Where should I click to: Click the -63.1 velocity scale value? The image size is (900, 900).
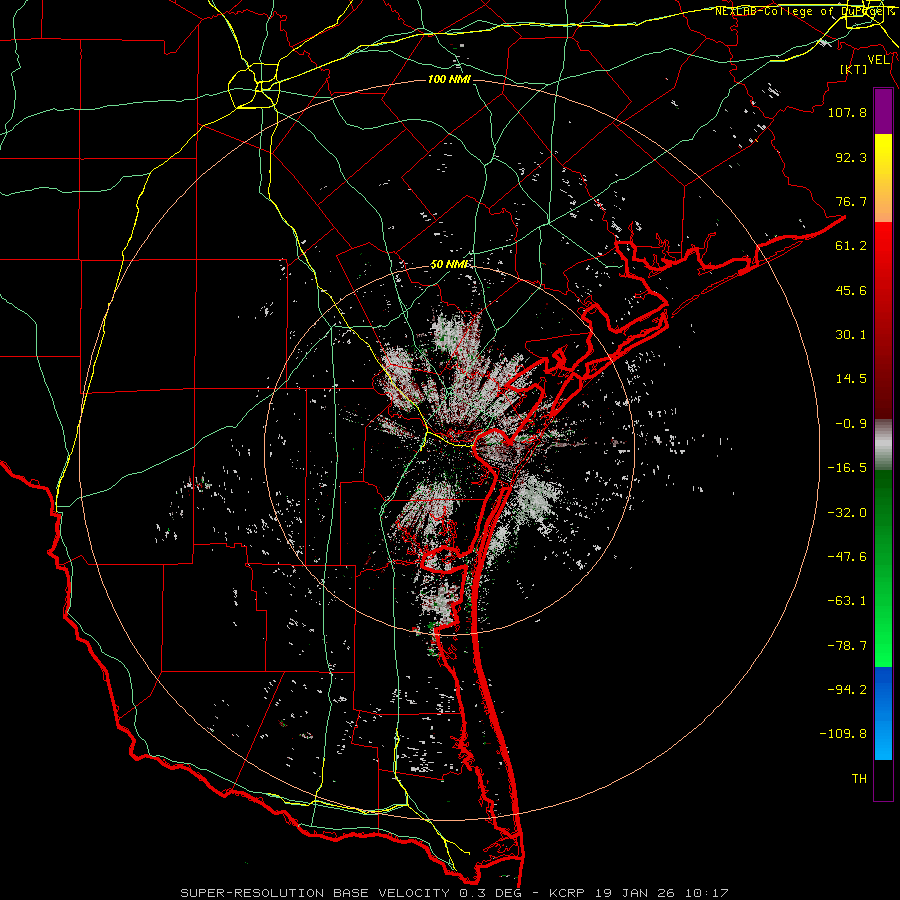click(x=847, y=601)
